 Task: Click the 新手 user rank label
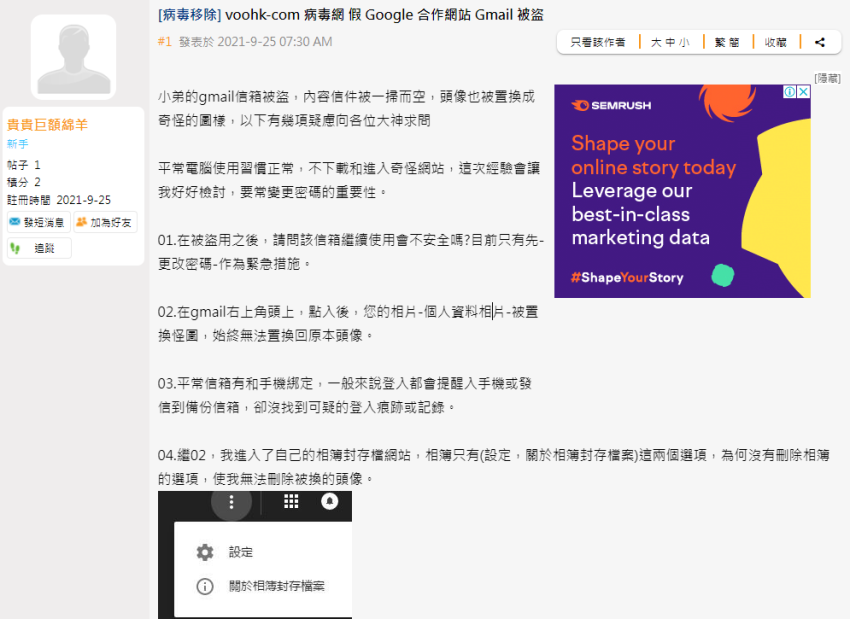click(x=17, y=144)
